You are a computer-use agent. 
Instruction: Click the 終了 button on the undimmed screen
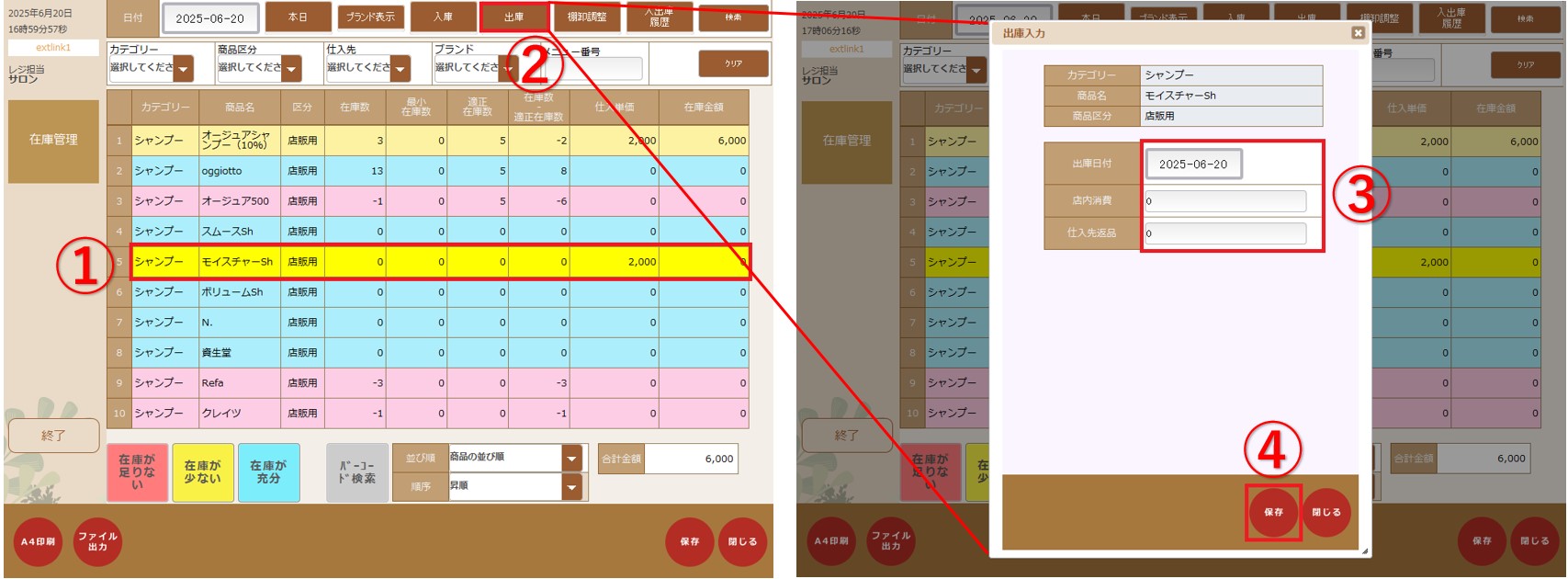point(53,436)
